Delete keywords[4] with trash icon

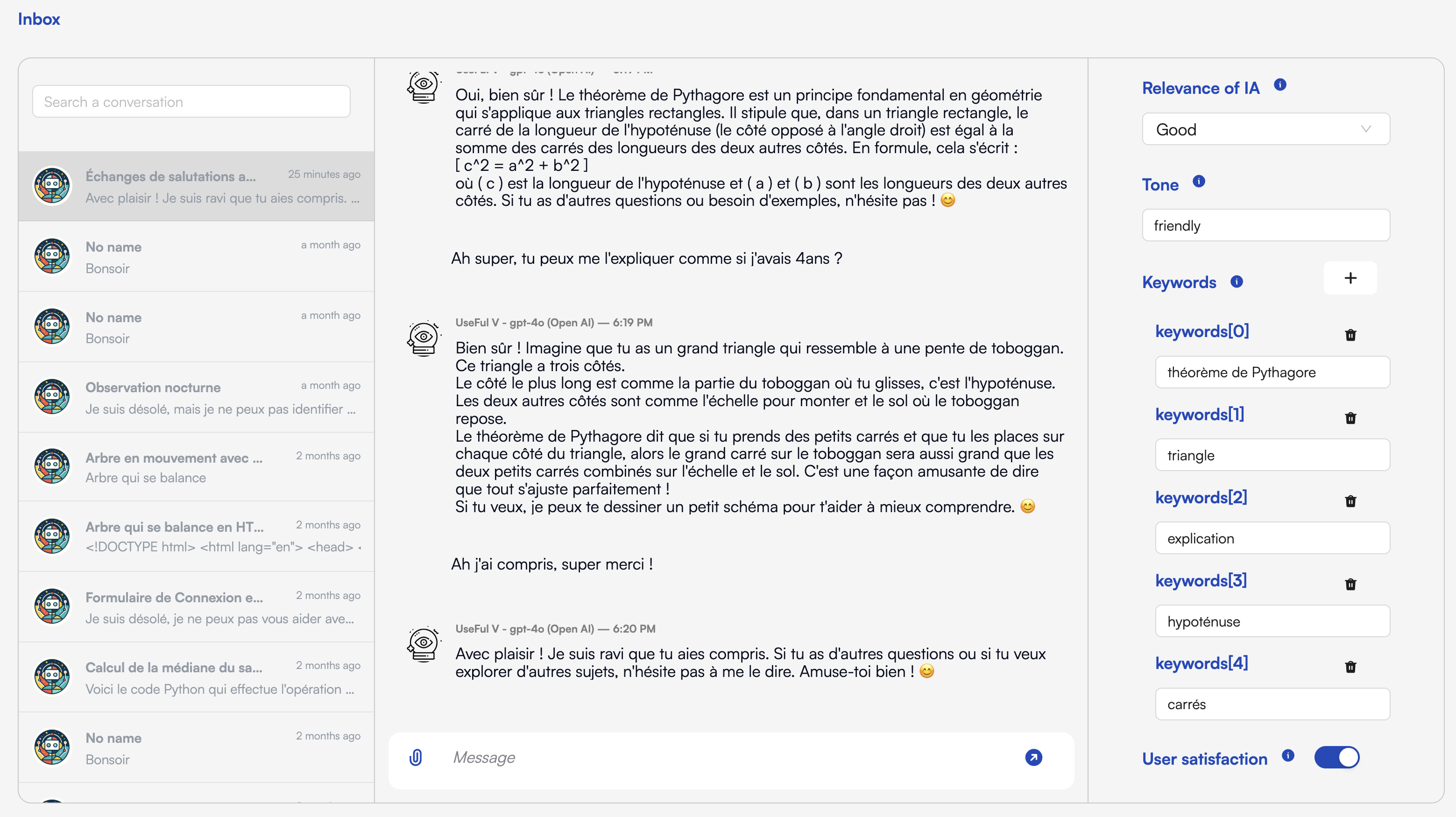1350,667
